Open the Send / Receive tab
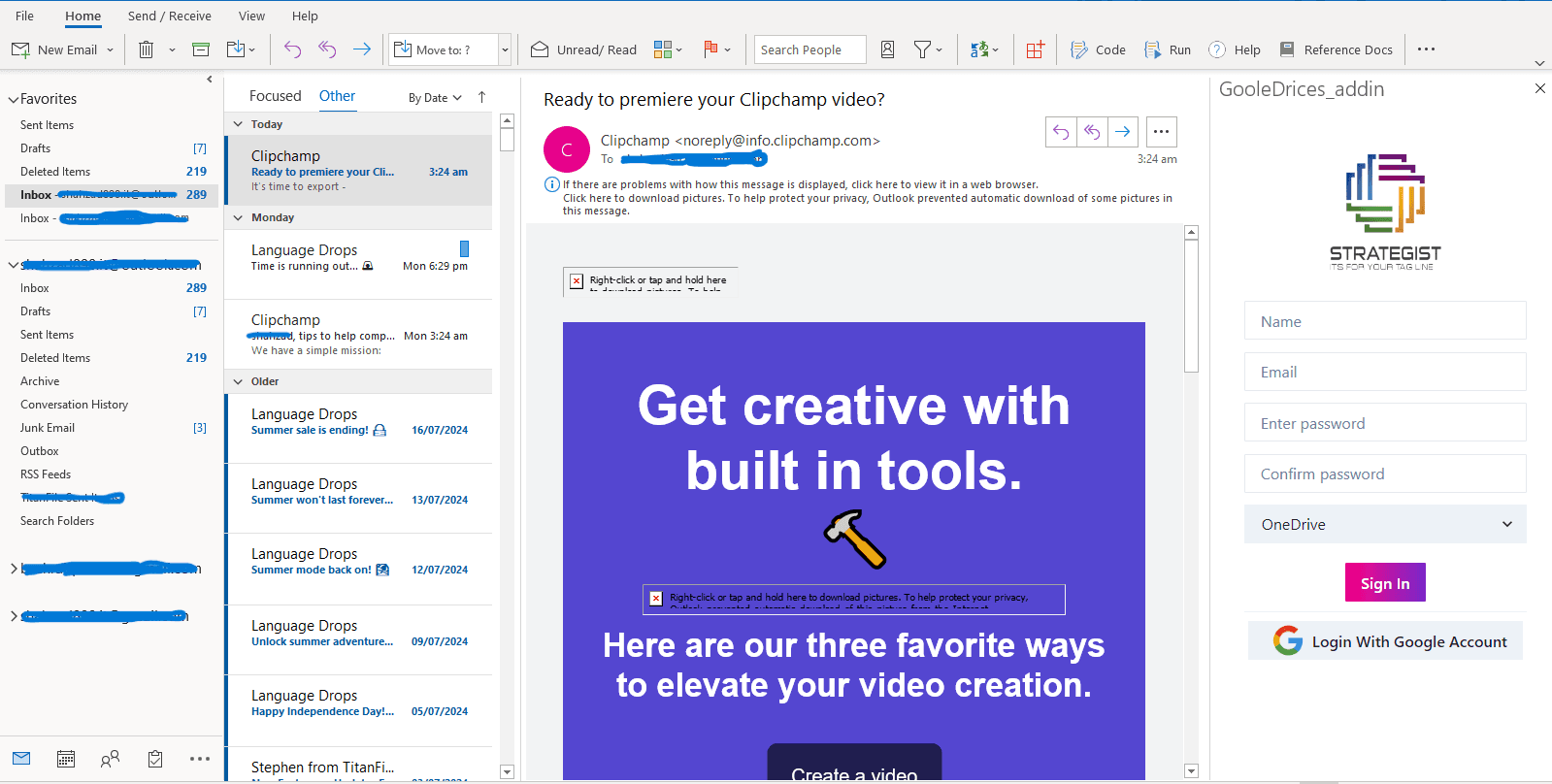The height and width of the screenshot is (784, 1552). tap(170, 16)
